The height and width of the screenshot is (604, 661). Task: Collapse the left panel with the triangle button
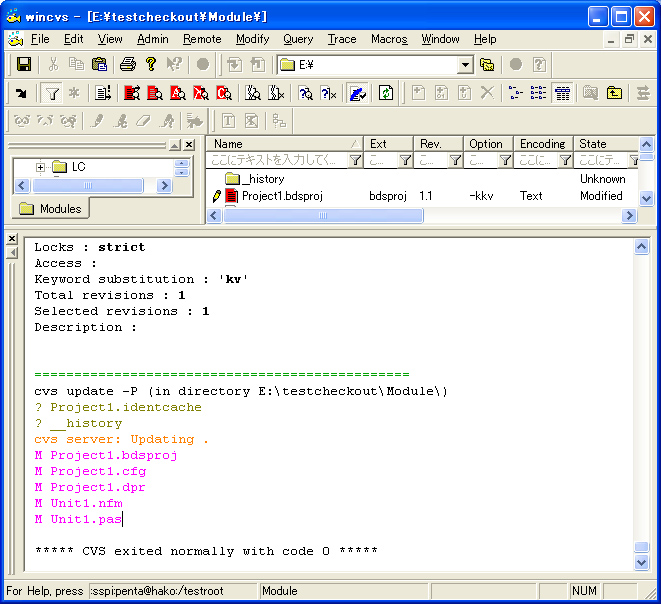(x=175, y=145)
